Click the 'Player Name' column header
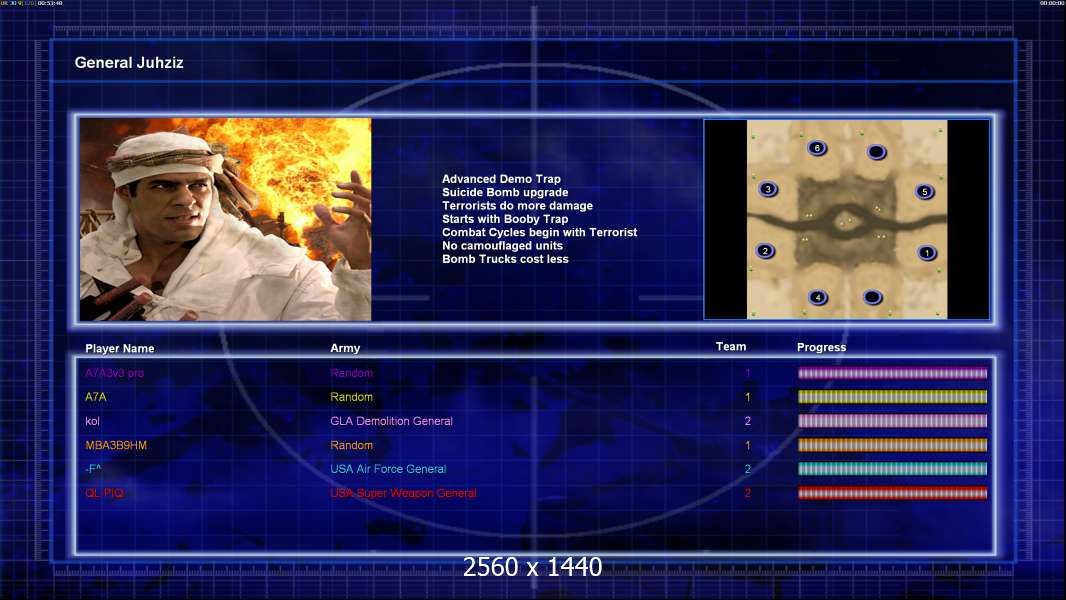This screenshot has width=1066, height=600. (120, 349)
